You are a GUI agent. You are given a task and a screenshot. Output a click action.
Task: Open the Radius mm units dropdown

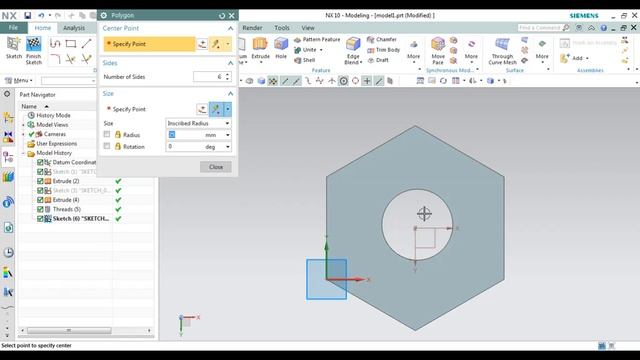(227, 135)
